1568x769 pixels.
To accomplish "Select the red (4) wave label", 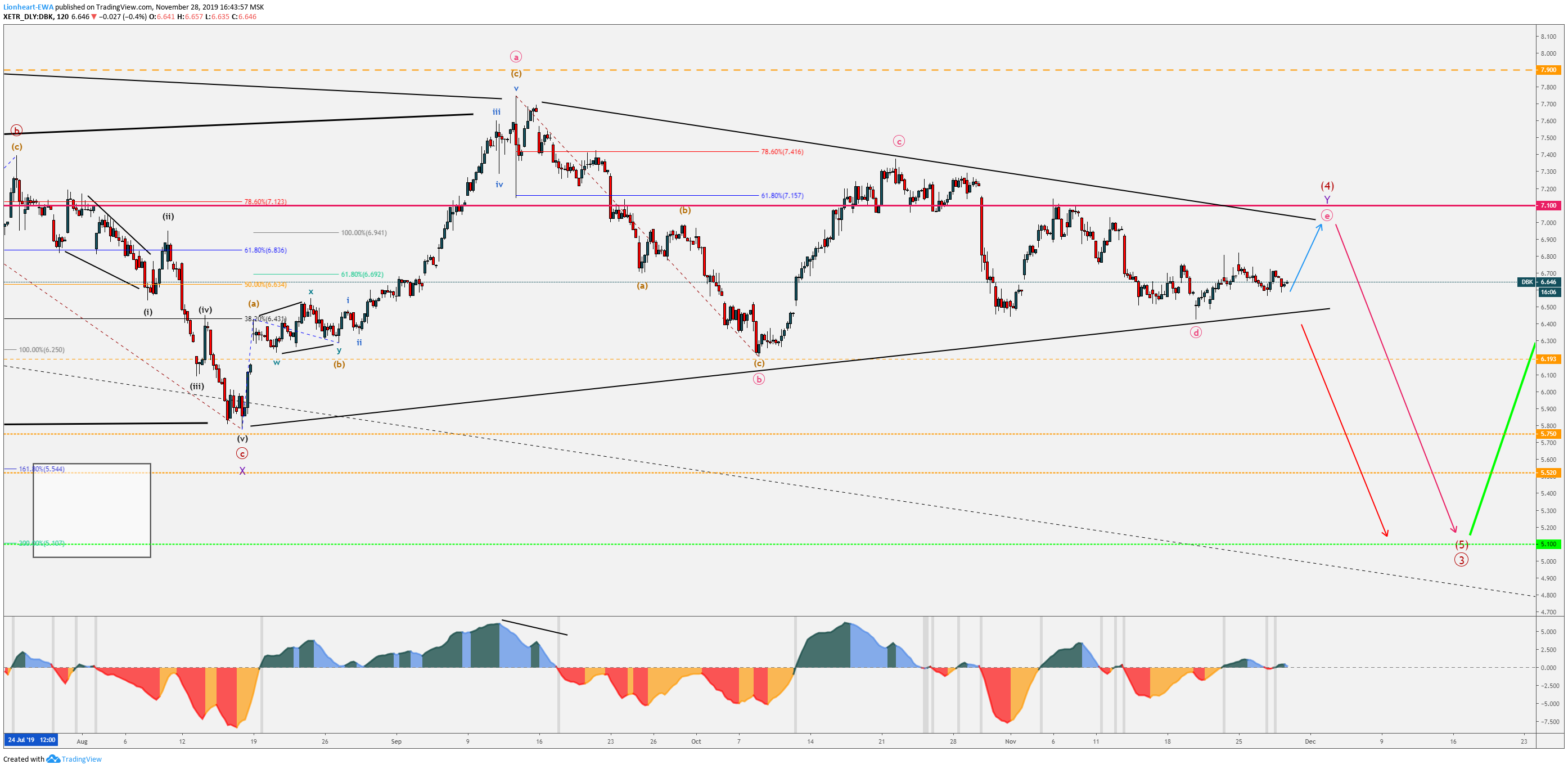I will click(x=1327, y=186).
